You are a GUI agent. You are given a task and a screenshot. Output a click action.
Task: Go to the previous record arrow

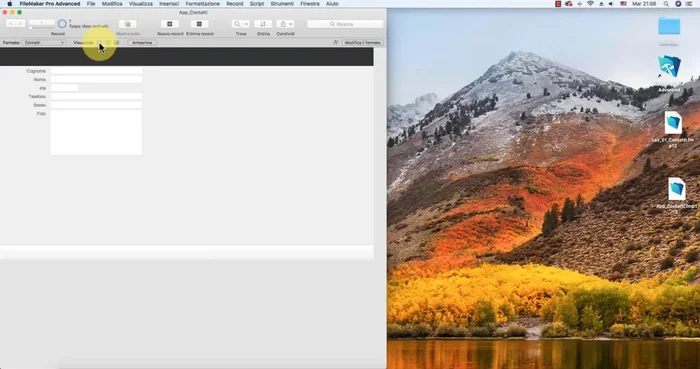click(11, 23)
